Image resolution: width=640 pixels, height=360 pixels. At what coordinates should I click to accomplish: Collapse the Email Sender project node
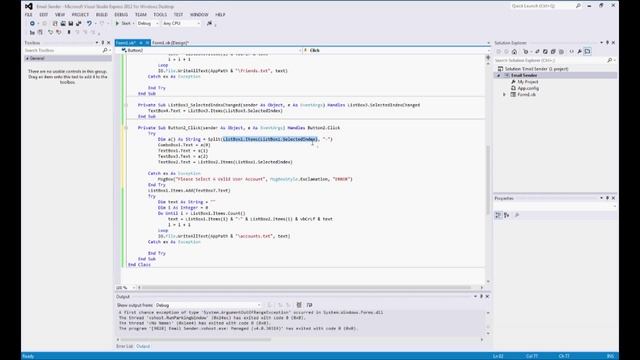coord(498,76)
